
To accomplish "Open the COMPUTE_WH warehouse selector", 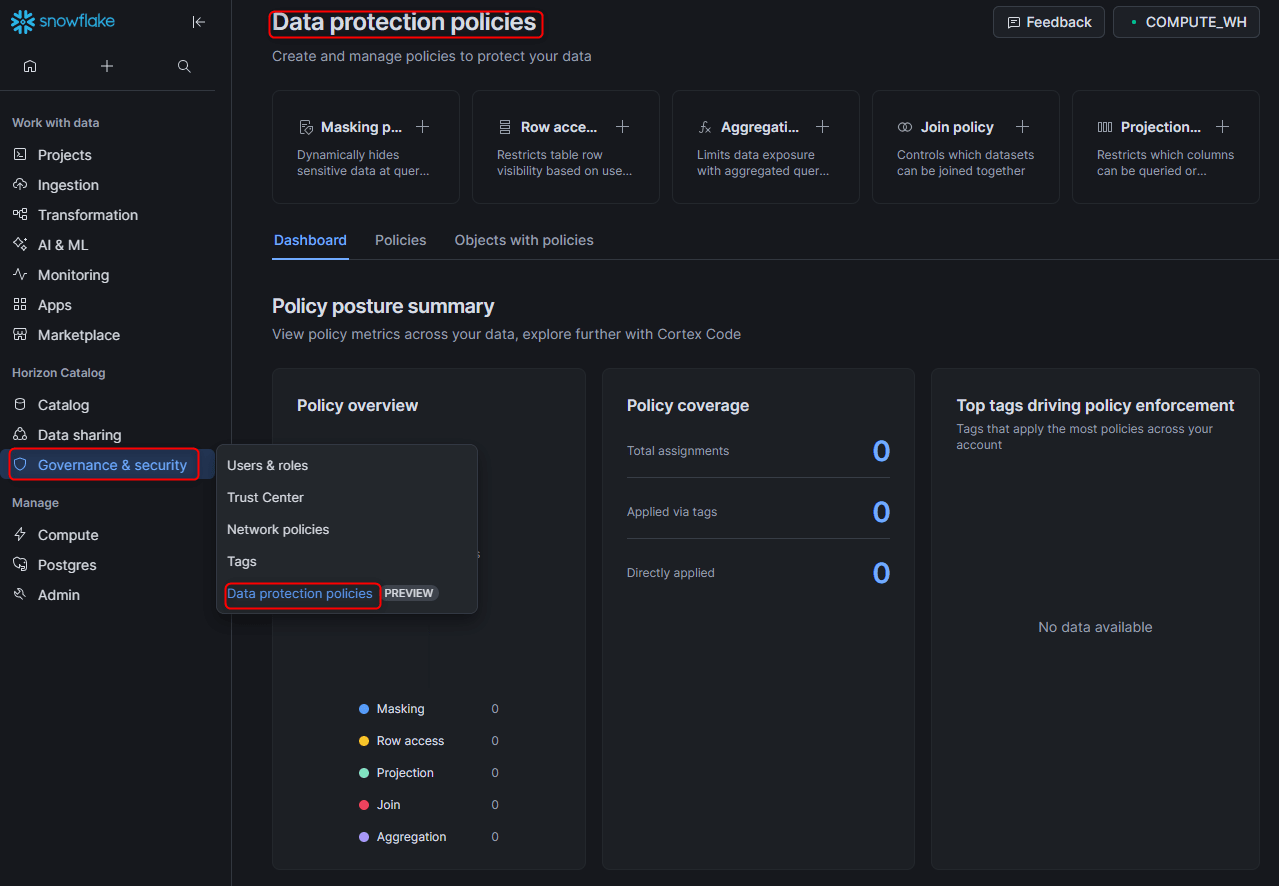I will click(1185, 22).
